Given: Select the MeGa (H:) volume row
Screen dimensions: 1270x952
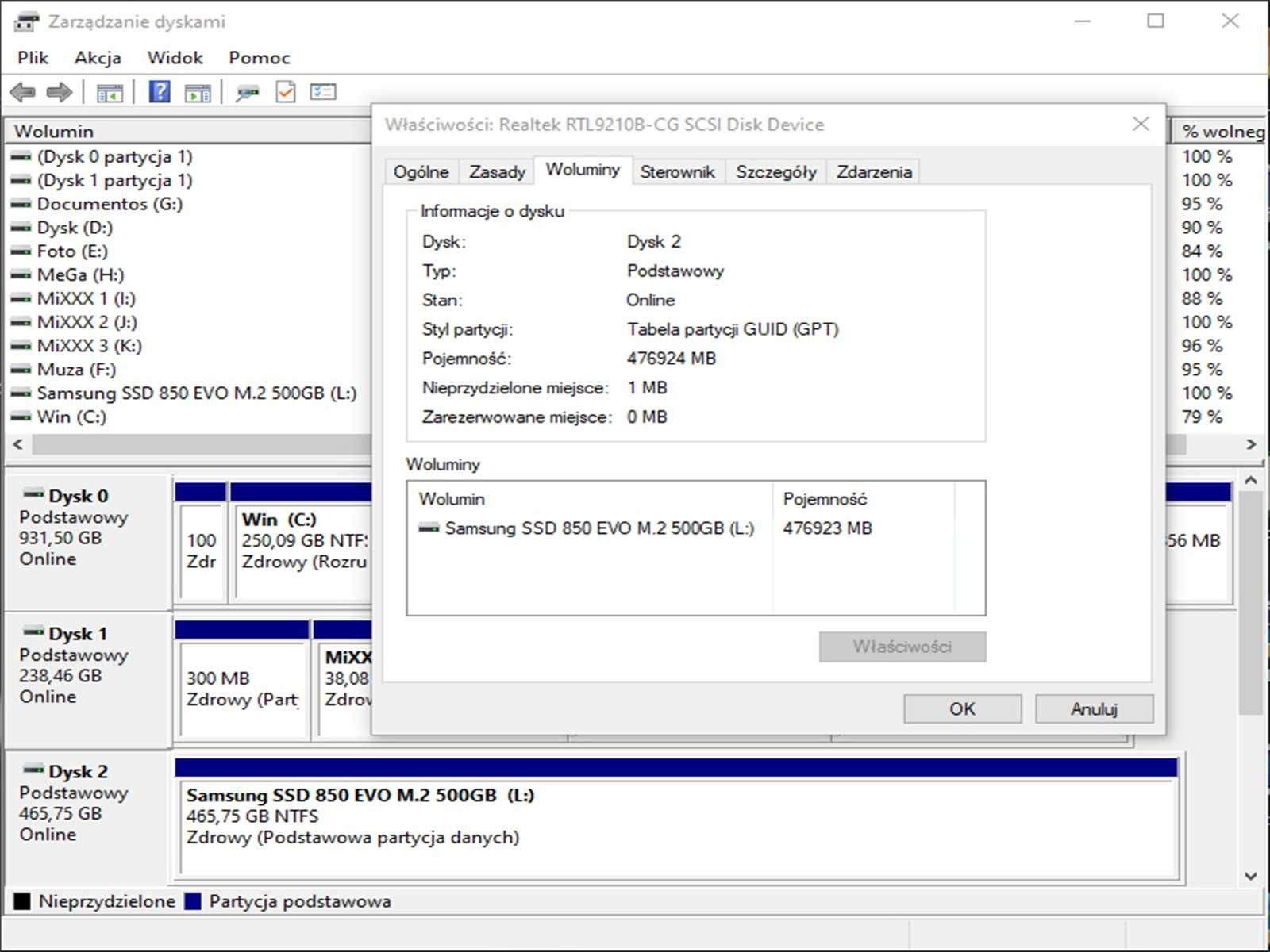Looking at the screenshot, I should click(80, 275).
